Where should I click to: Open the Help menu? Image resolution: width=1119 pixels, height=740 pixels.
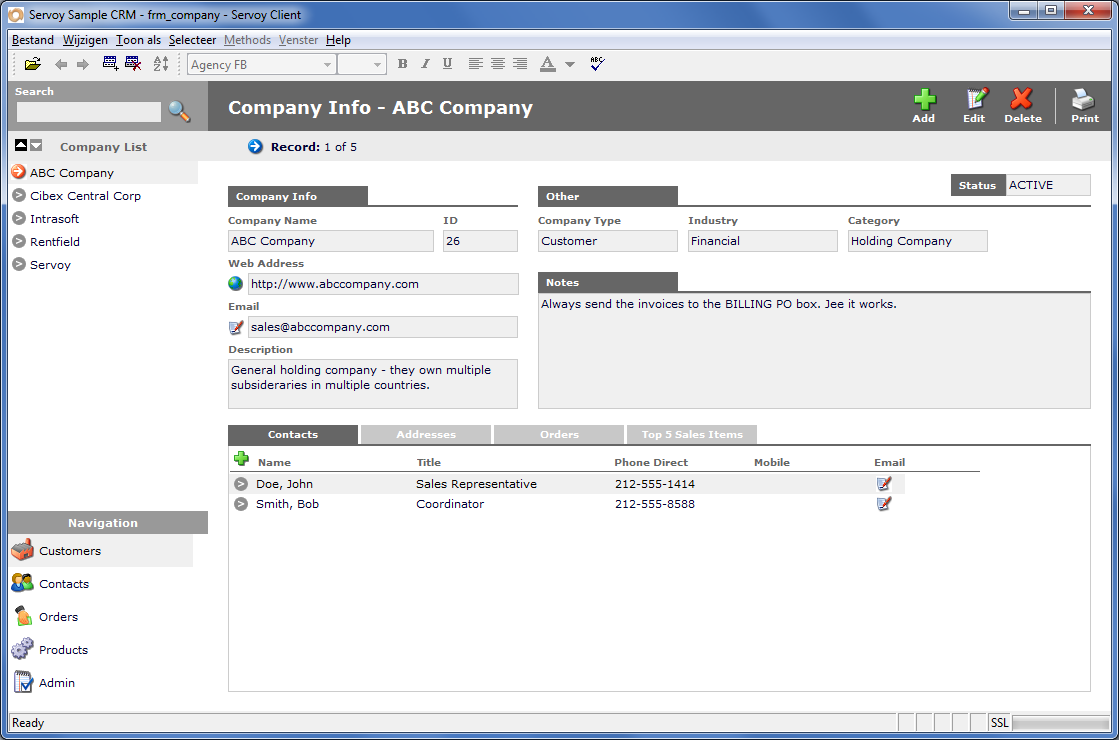[338, 40]
